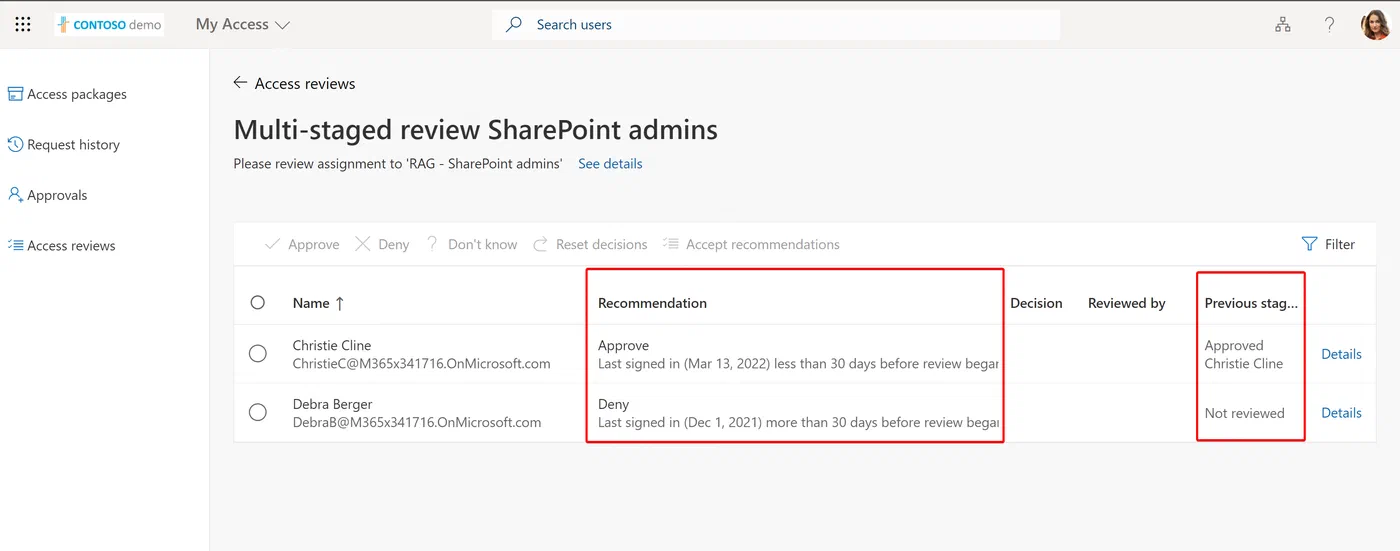This screenshot has height=551, width=1400.
Task: Click DebraB@M365x341716.OnMicrosoft.com email text
Action: tap(417, 422)
